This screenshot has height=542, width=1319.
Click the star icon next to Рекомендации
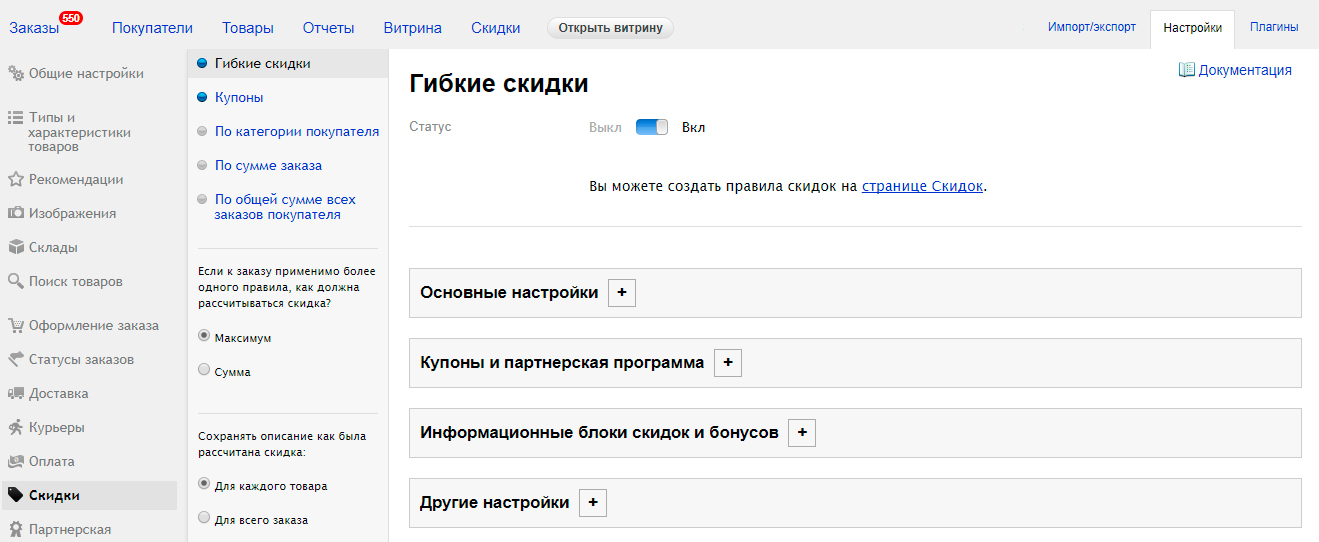click(x=16, y=180)
